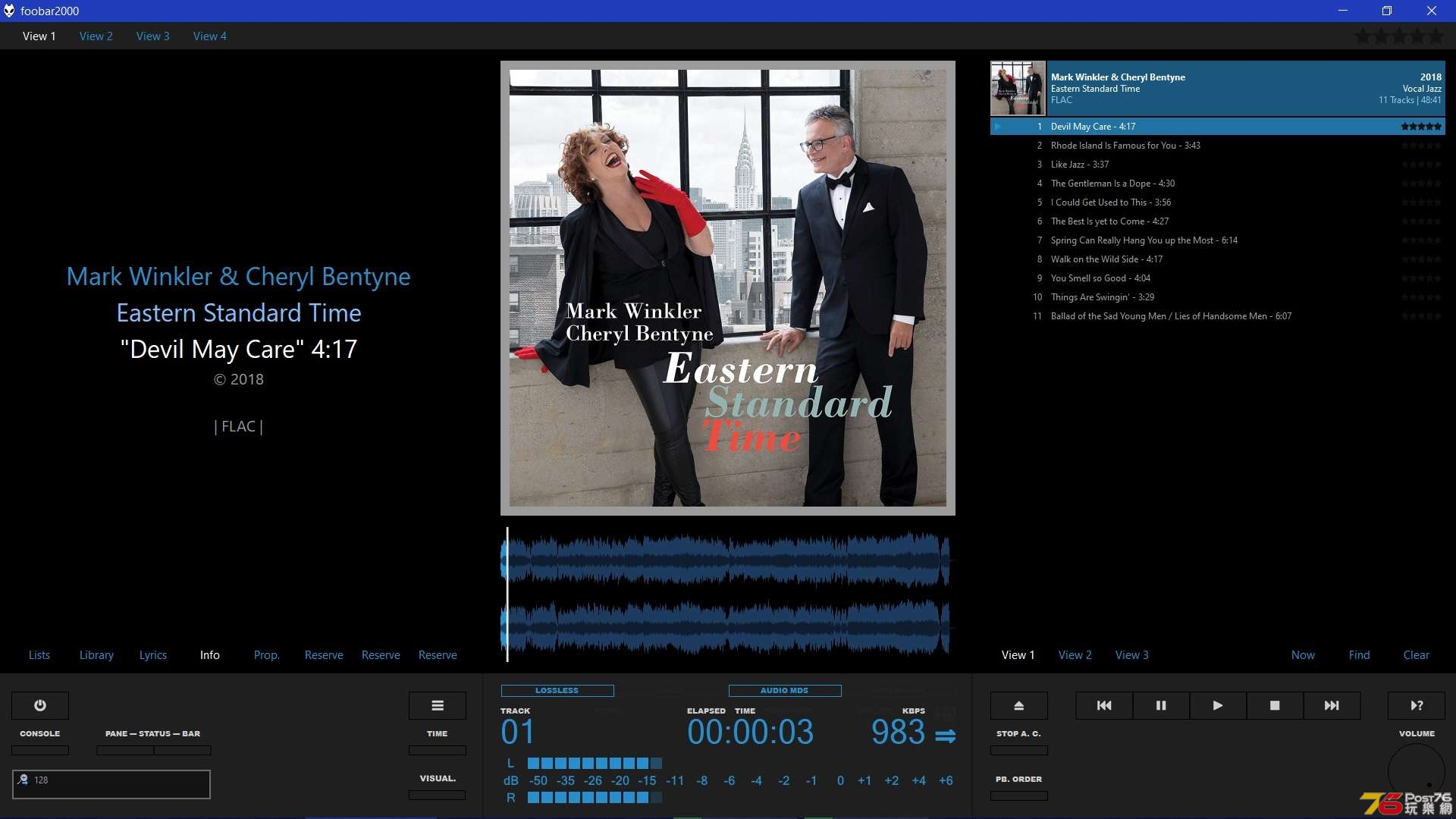Click the play button
This screenshot has height=819, width=1456.
1218,705
